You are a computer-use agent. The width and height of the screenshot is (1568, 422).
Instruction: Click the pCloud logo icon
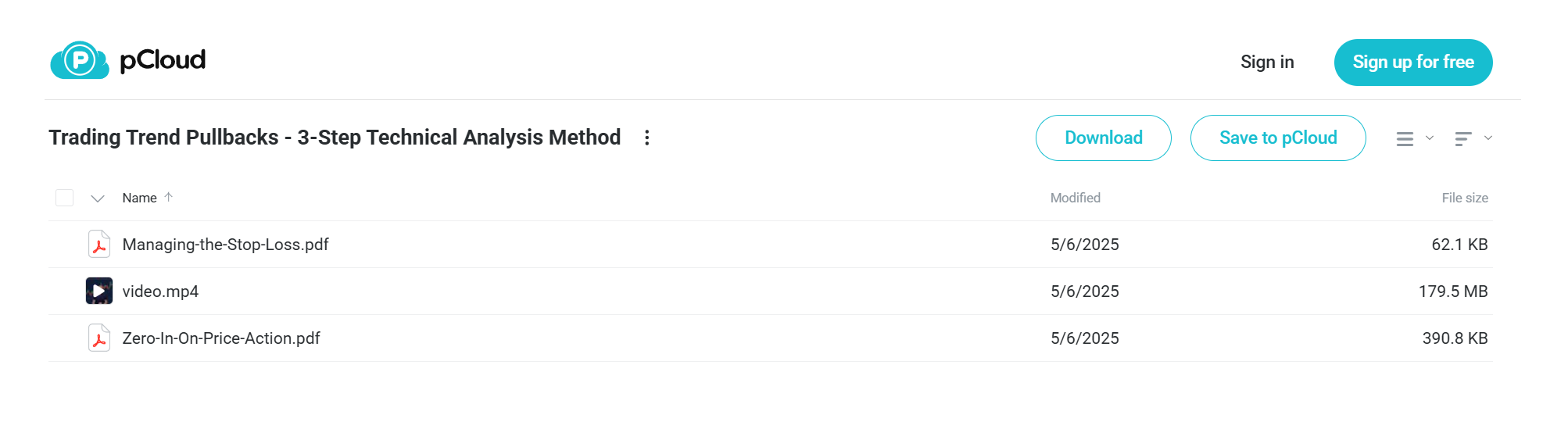[80, 60]
